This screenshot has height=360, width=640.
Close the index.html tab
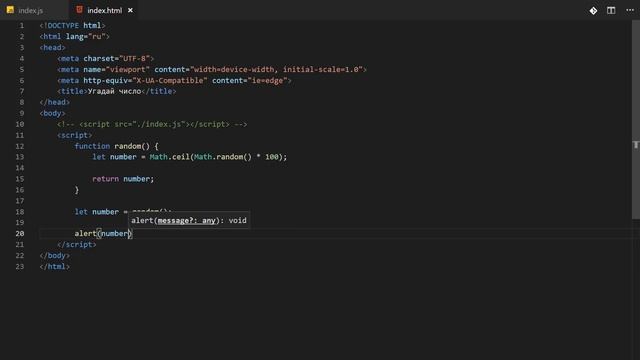pyautogui.click(x=130, y=11)
